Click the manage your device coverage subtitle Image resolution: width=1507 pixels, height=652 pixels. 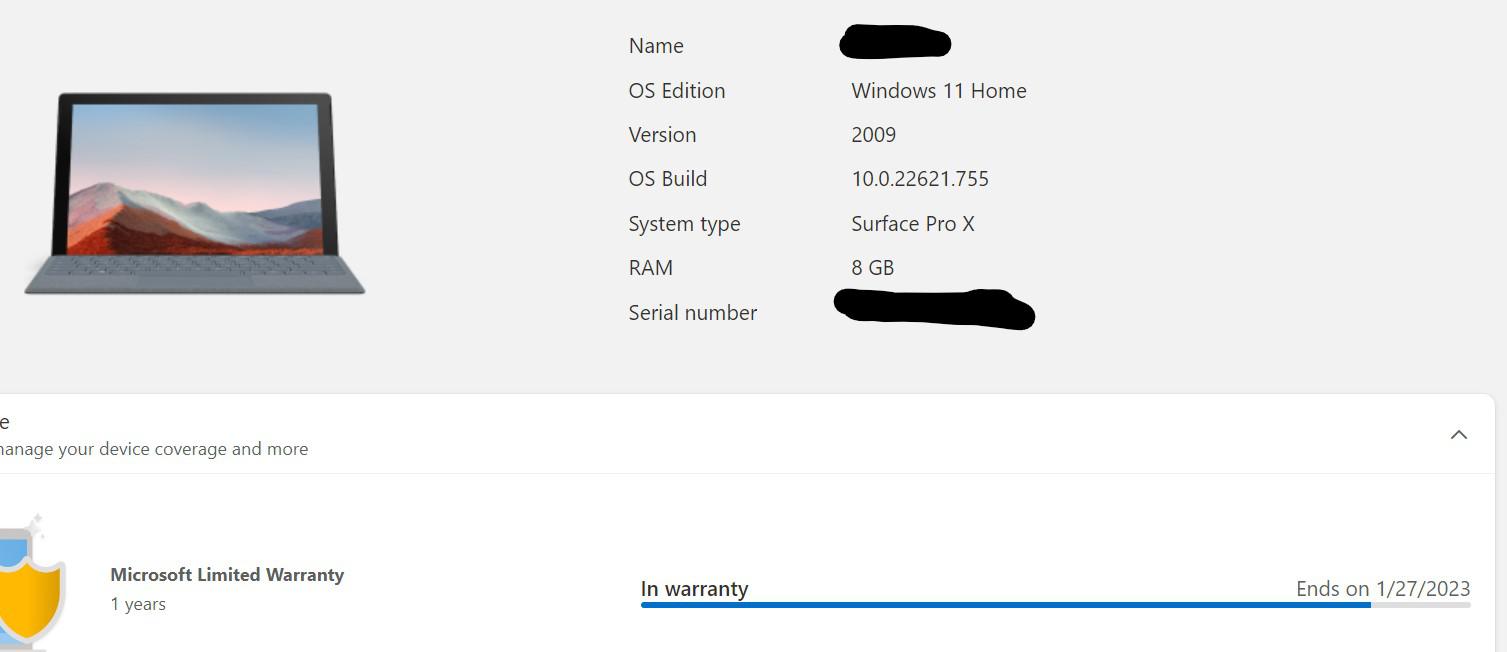(155, 449)
